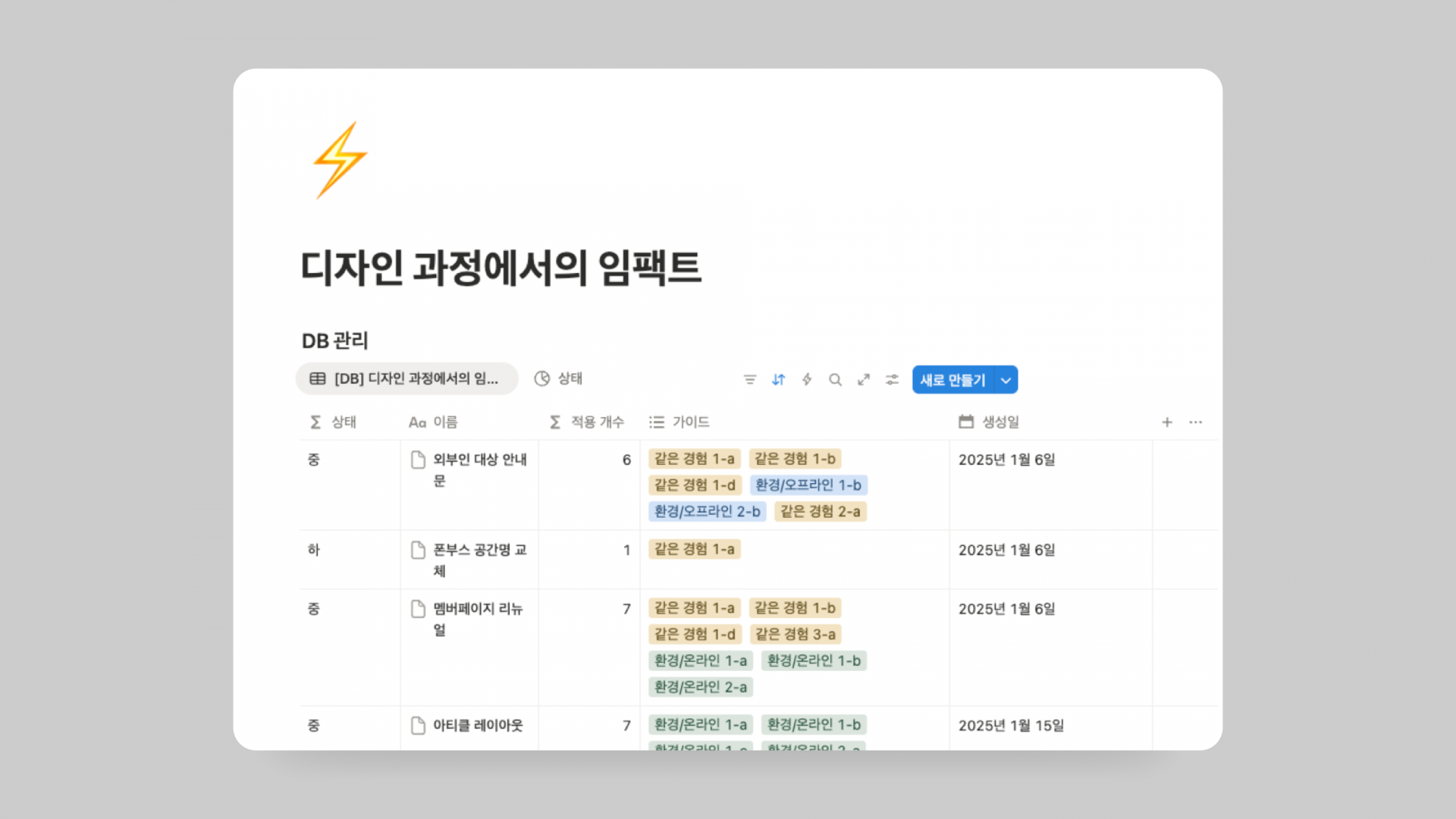This screenshot has height=819, width=1456.
Task: Click the 디자인 과정에서의 임팩트 page title
Action: point(500,268)
